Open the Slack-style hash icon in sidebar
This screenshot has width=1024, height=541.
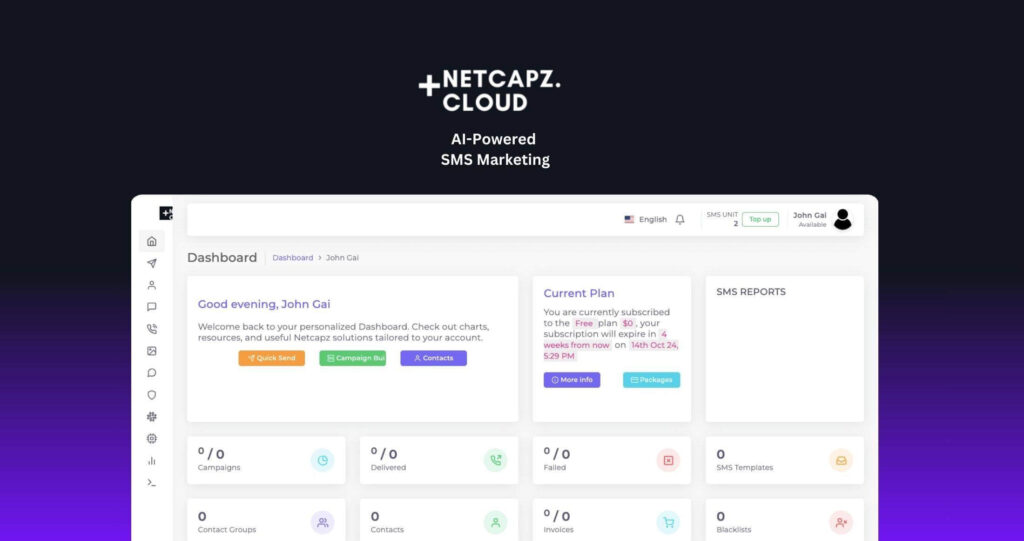tap(152, 417)
